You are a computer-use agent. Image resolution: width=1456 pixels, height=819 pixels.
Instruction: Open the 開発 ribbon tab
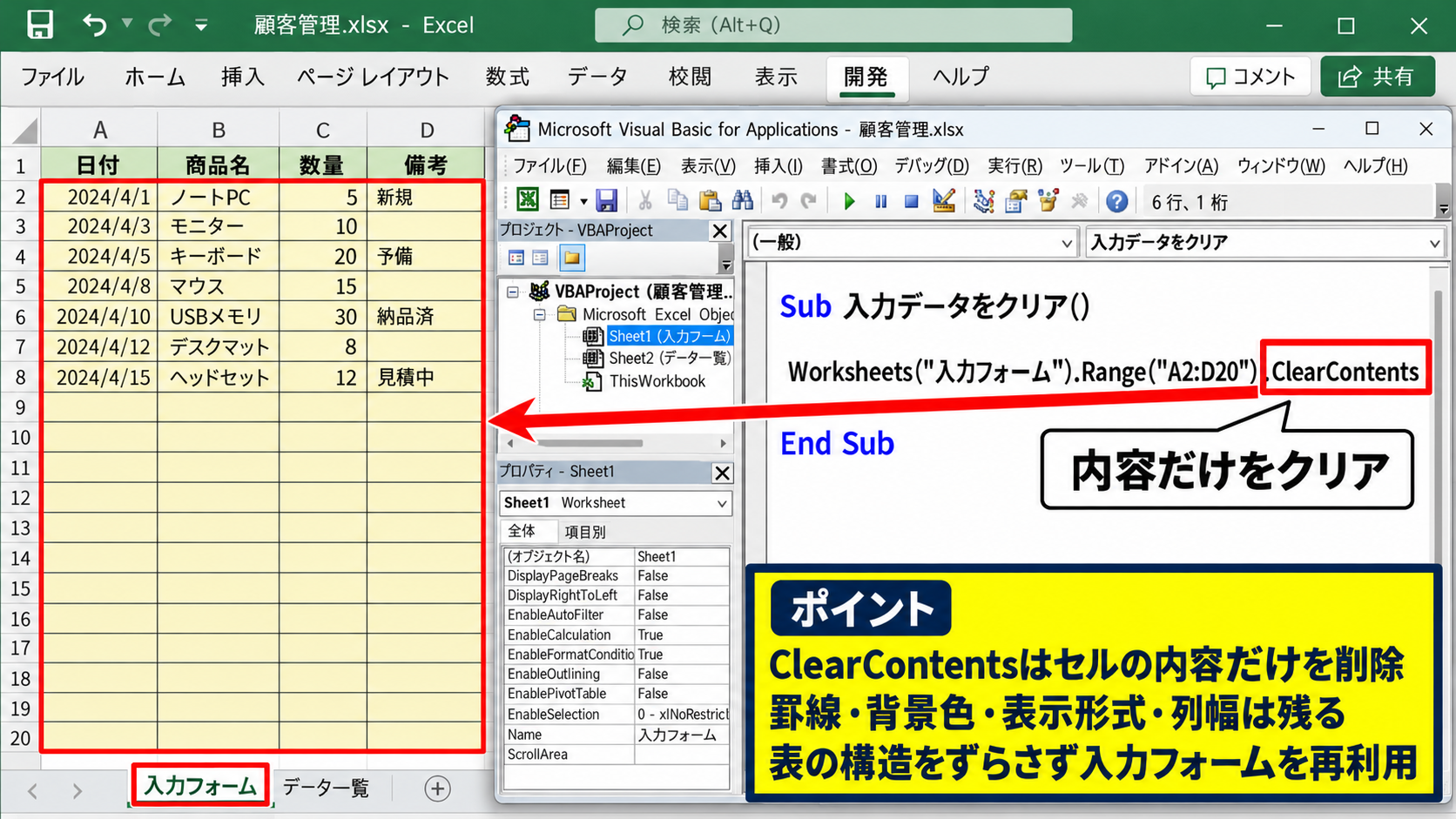pyautogui.click(x=866, y=77)
